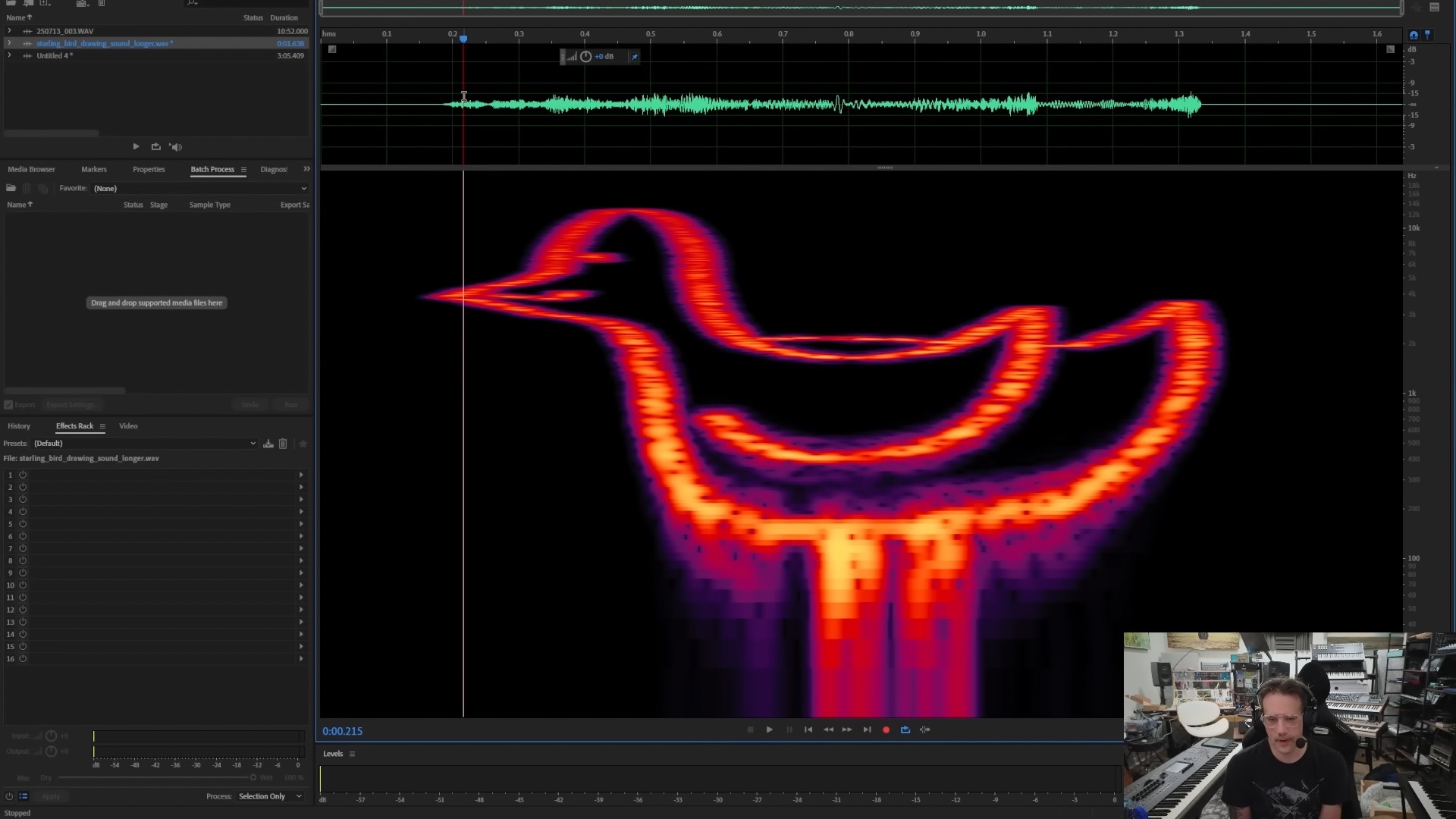Click the Play button in transport
The width and height of the screenshot is (1456, 819).
tap(769, 730)
